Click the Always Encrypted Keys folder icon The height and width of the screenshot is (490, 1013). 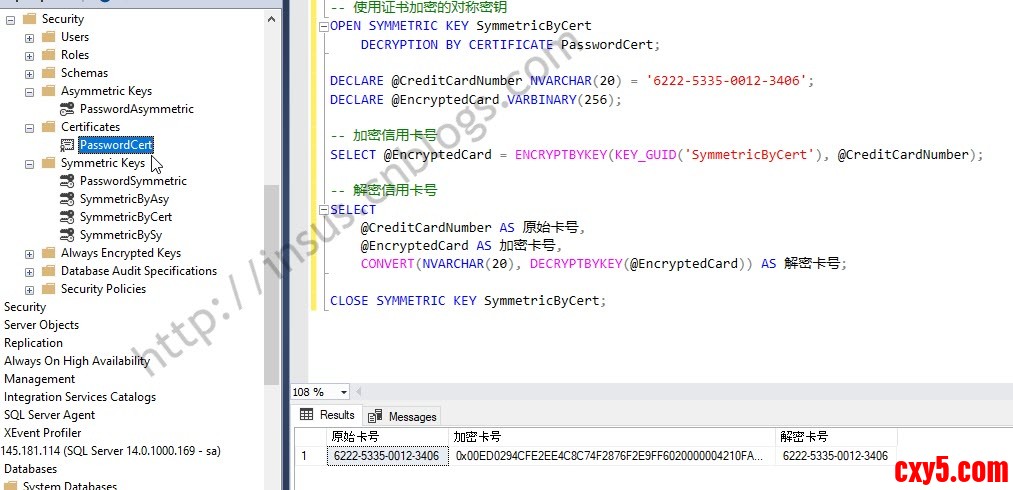point(48,253)
